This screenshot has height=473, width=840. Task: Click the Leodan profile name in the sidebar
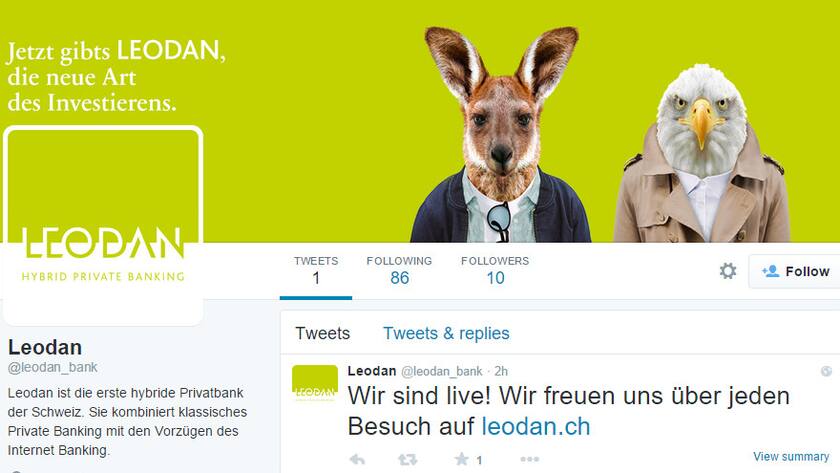click(x=44, y=348)
